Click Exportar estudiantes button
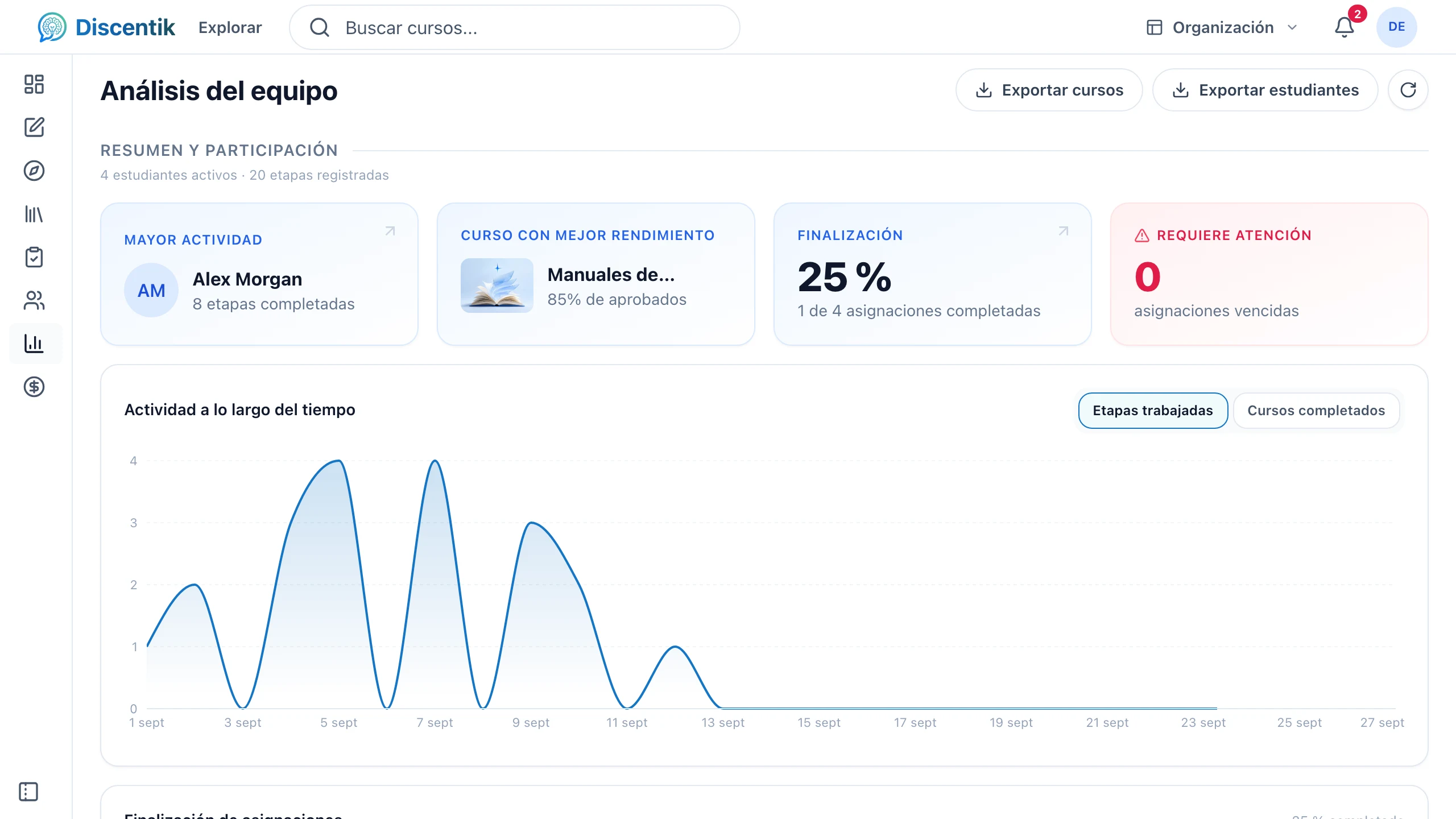The width and height of the screenshot is (1456, 819). (1265, 90)
